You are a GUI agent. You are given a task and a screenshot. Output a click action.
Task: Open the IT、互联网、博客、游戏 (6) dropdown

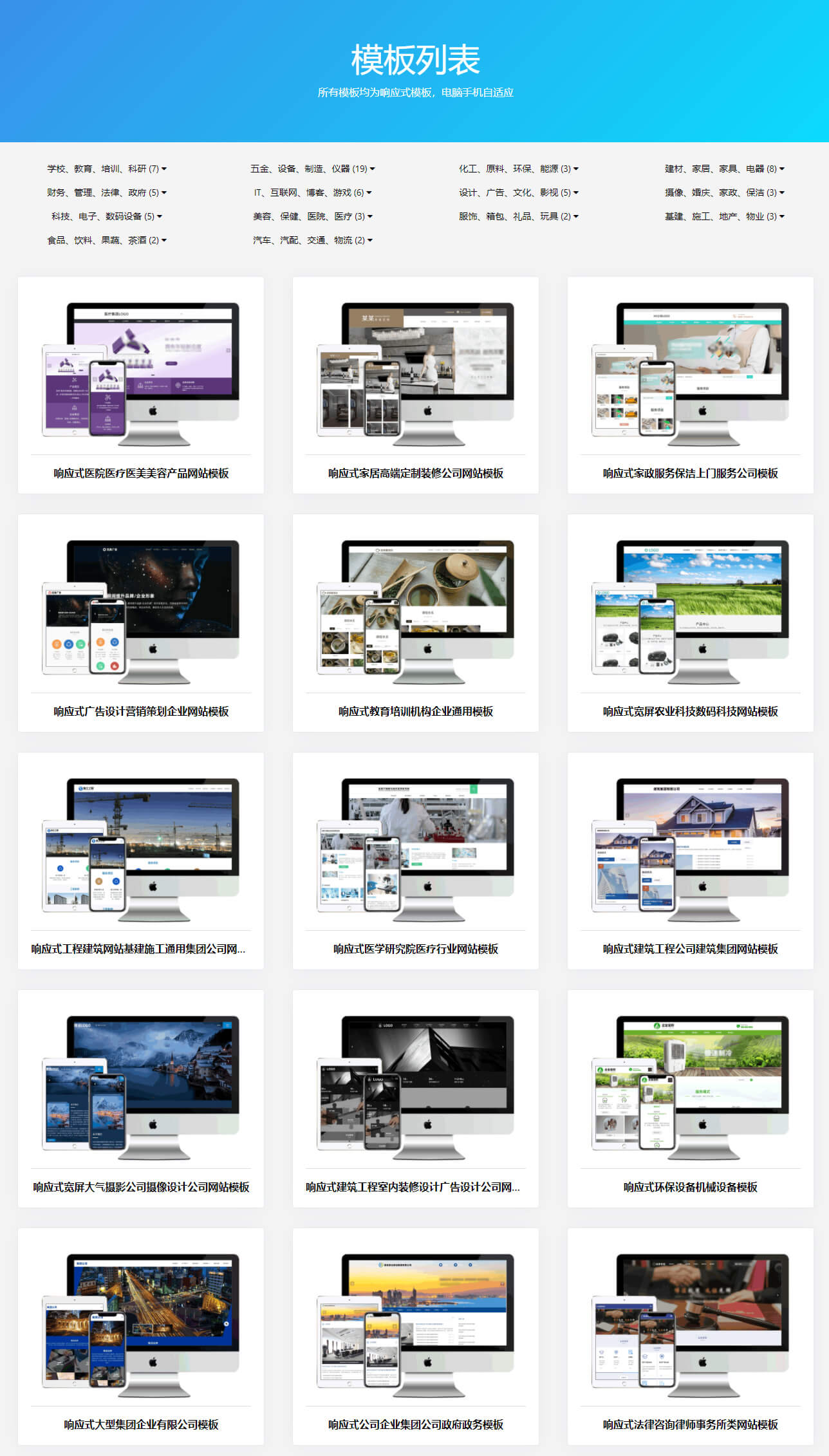[x=313, y=192]
